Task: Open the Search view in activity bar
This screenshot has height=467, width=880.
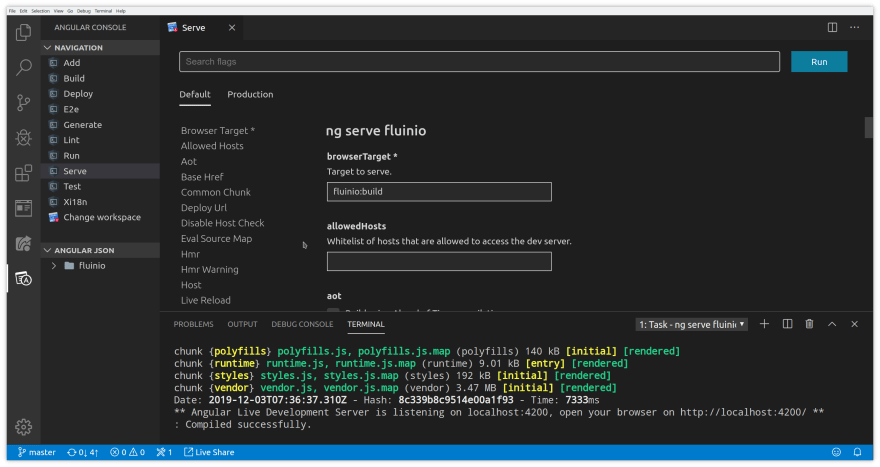Action: 23,67
